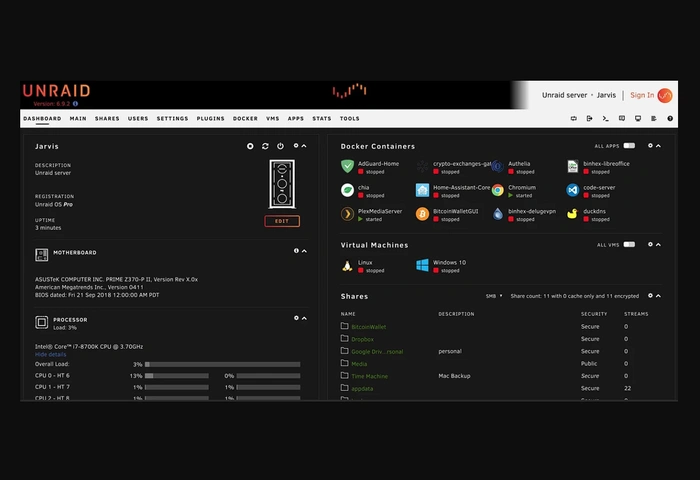700x480 pixels.
Task: Click the Windows 10 virtual machine icon
Action: (422, 265)
